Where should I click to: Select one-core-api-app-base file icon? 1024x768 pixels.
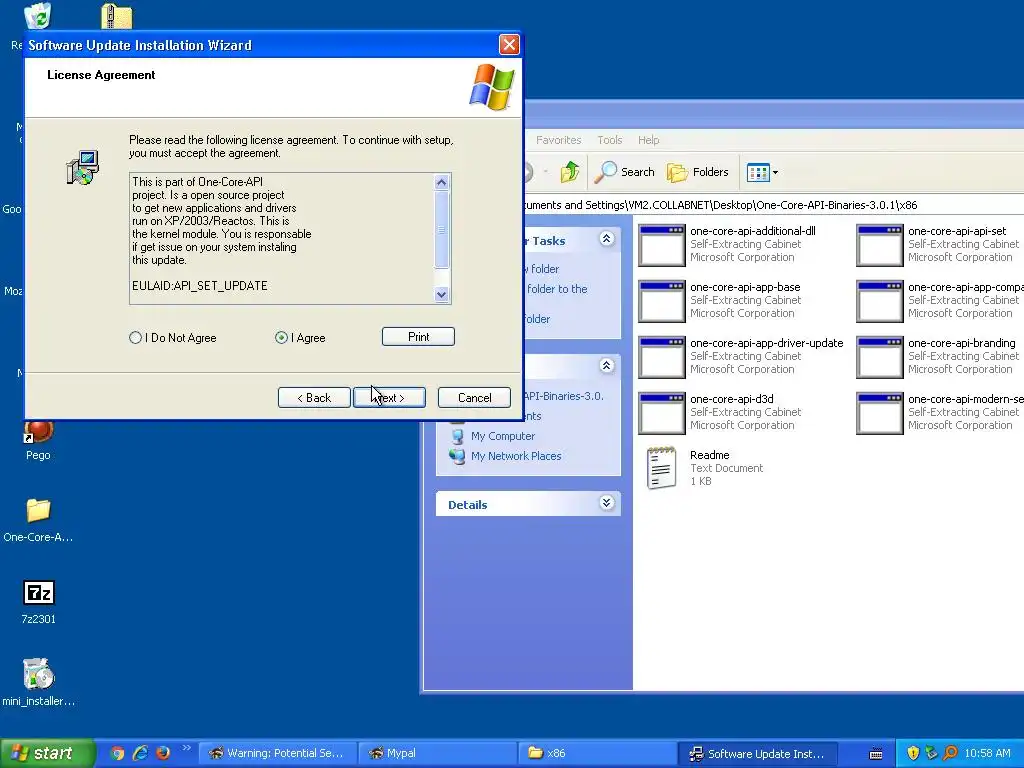662,301
